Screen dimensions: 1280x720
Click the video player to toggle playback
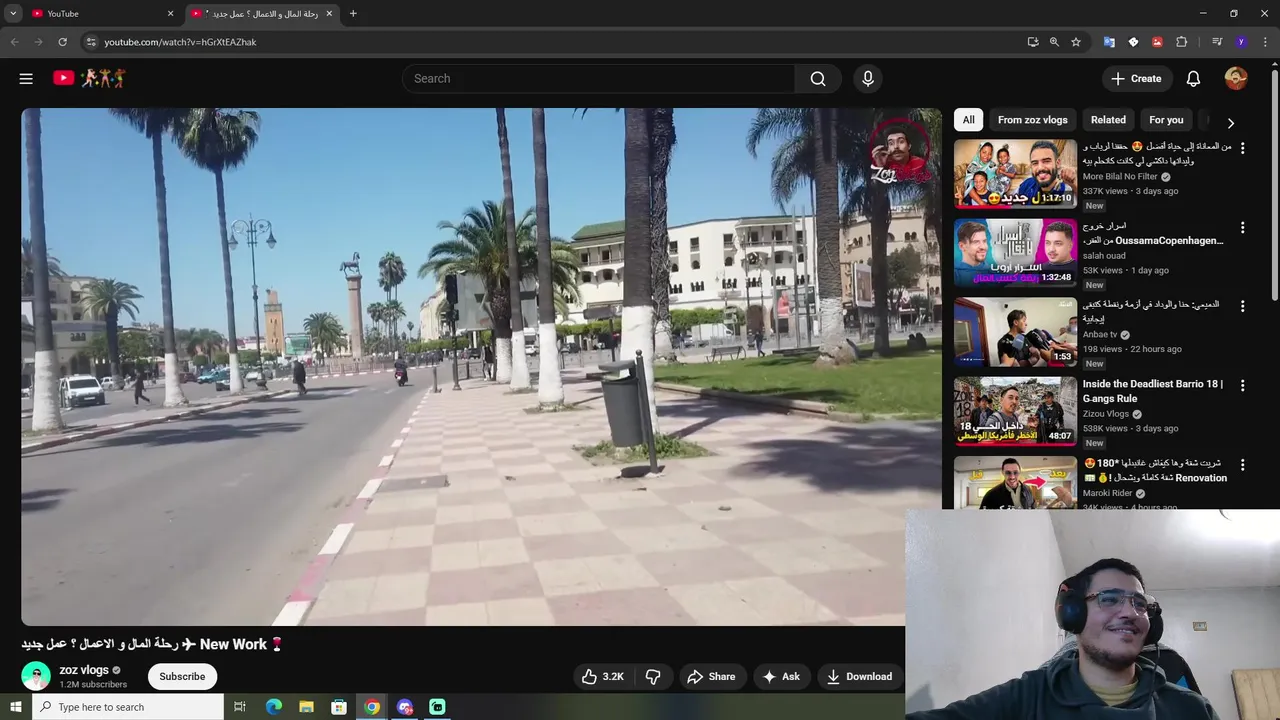pos(481,366)
